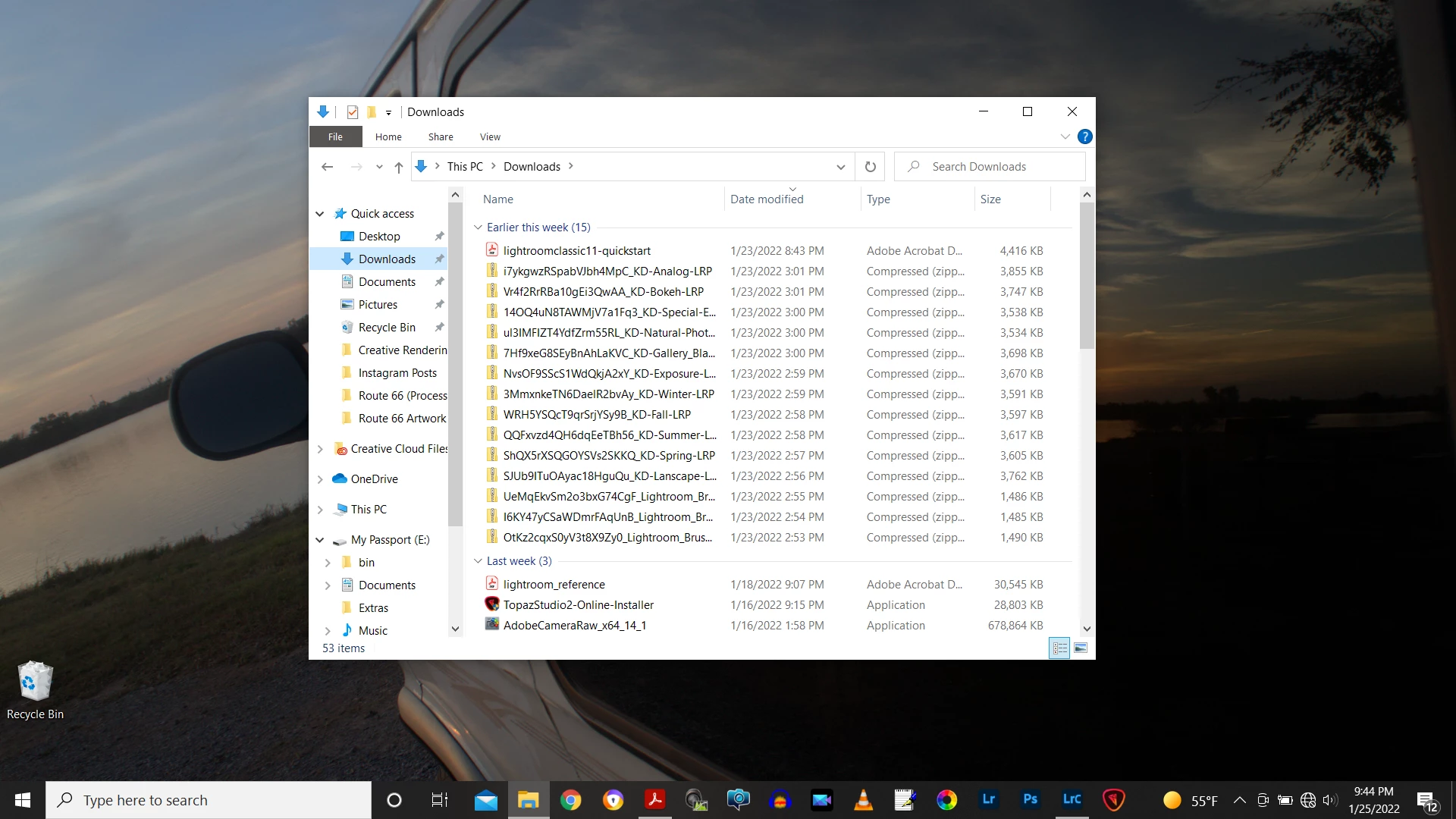This screenshot has width=1456, height=819.
Task: Switch to Details view layout toggle
Action: tap(1059, 648)
